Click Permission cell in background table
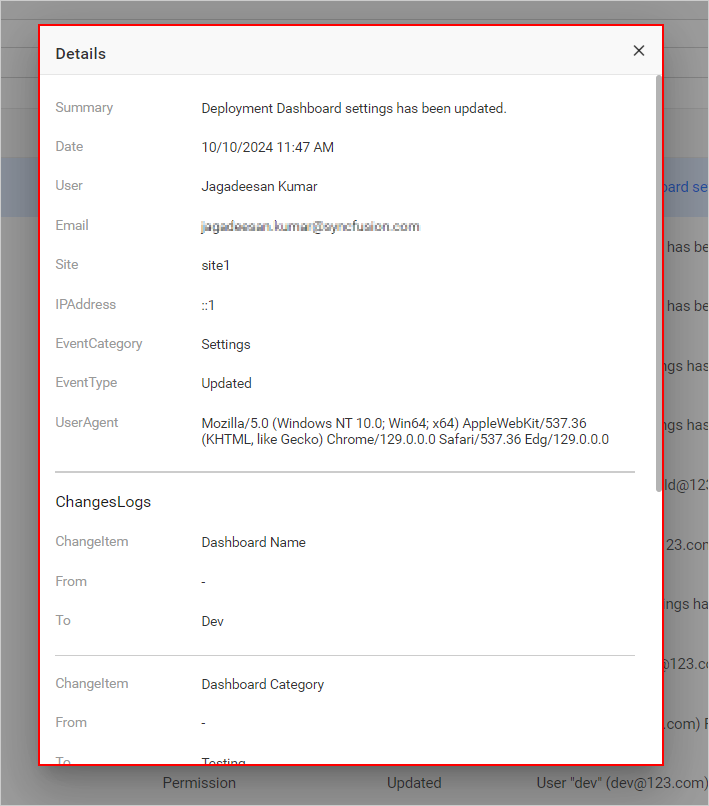709x806 pixels. coord(199,783)
